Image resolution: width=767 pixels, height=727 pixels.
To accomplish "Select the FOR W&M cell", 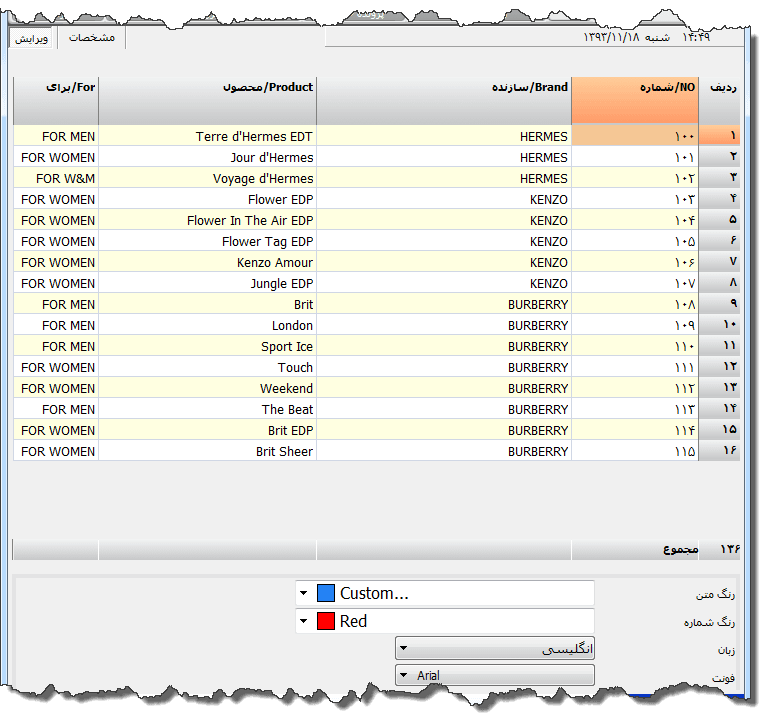I will [x=56, y=178].
